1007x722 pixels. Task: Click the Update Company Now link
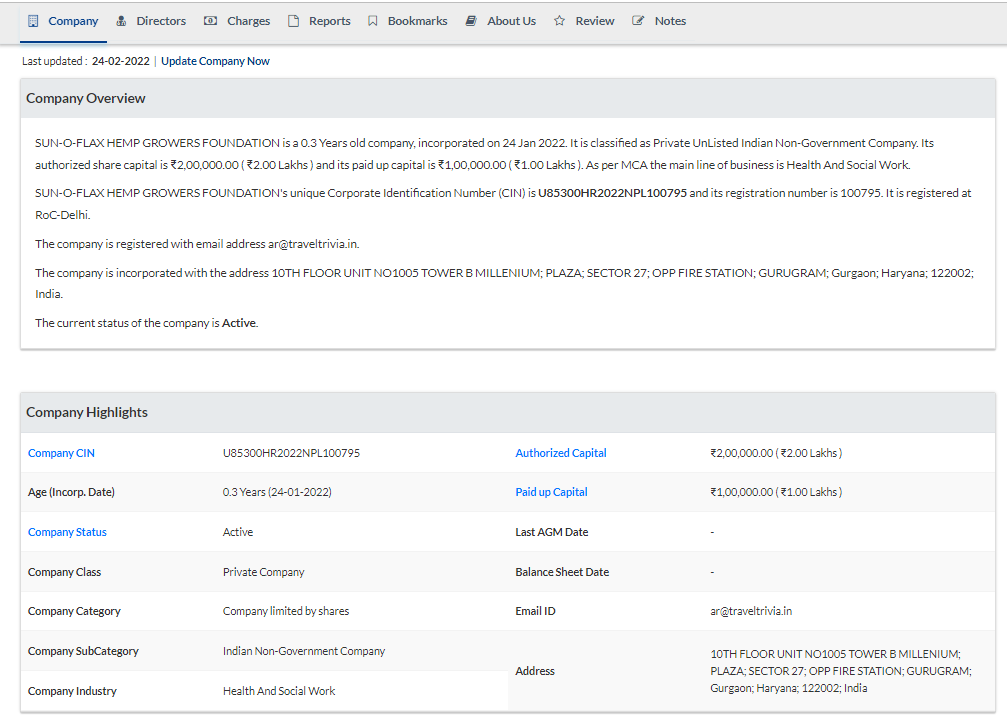pos(215,61)
